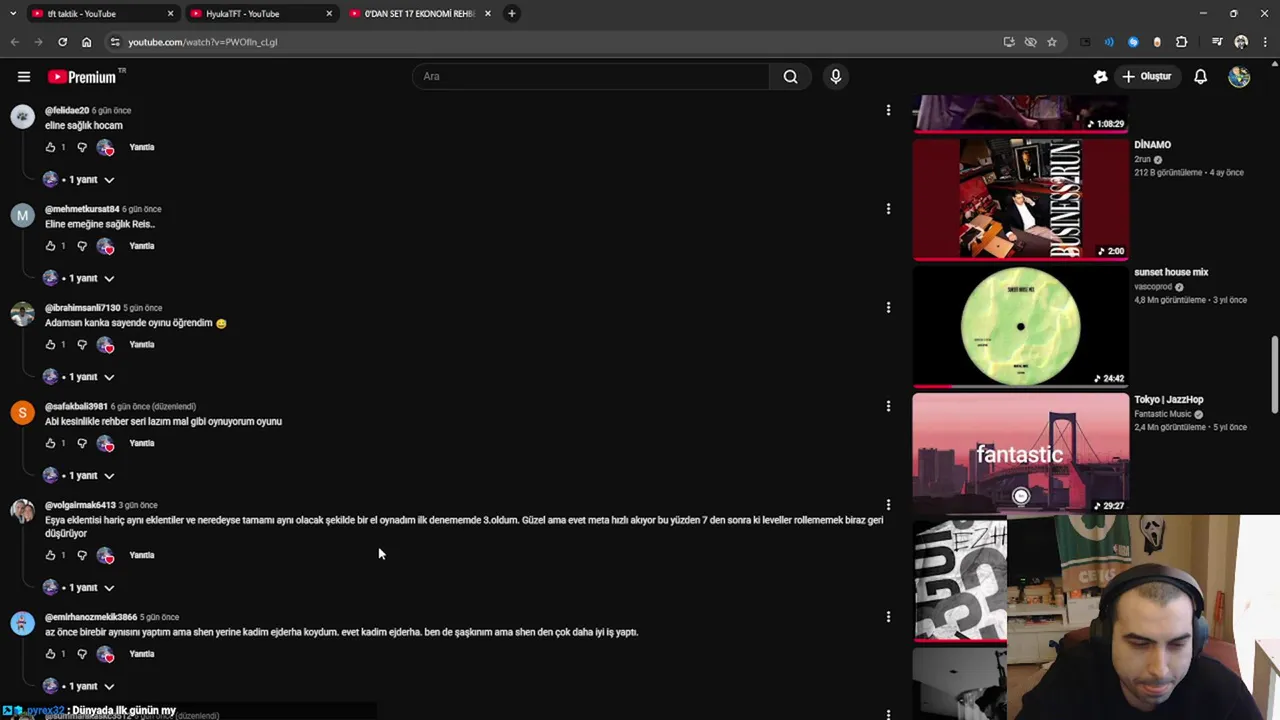
Task: Expand '1 yanıt' under @emirhanozmeklik5866 comment
Action: pyautogui.click(x=79, y=686)
